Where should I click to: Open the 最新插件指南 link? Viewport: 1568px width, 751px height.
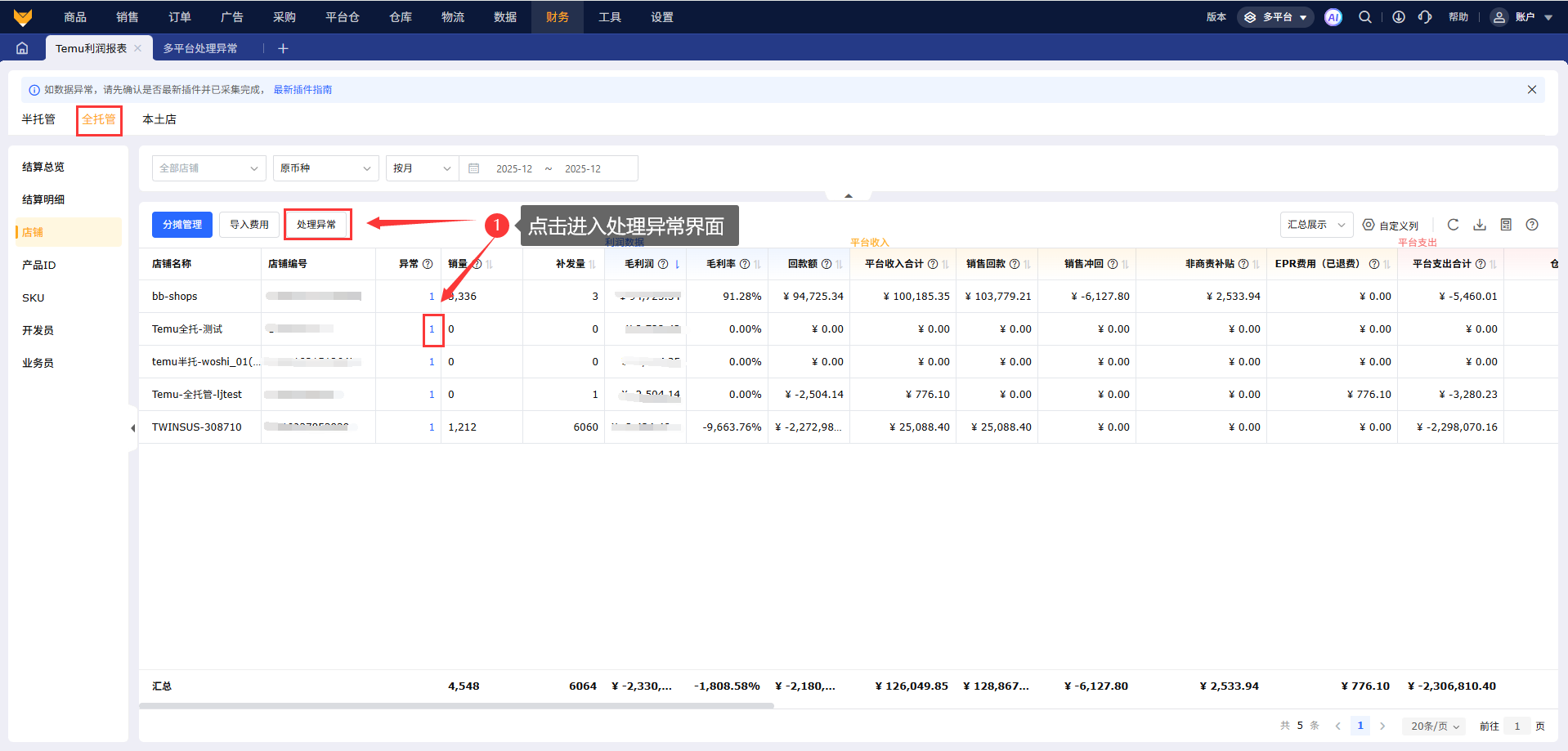tap(302, 90)
